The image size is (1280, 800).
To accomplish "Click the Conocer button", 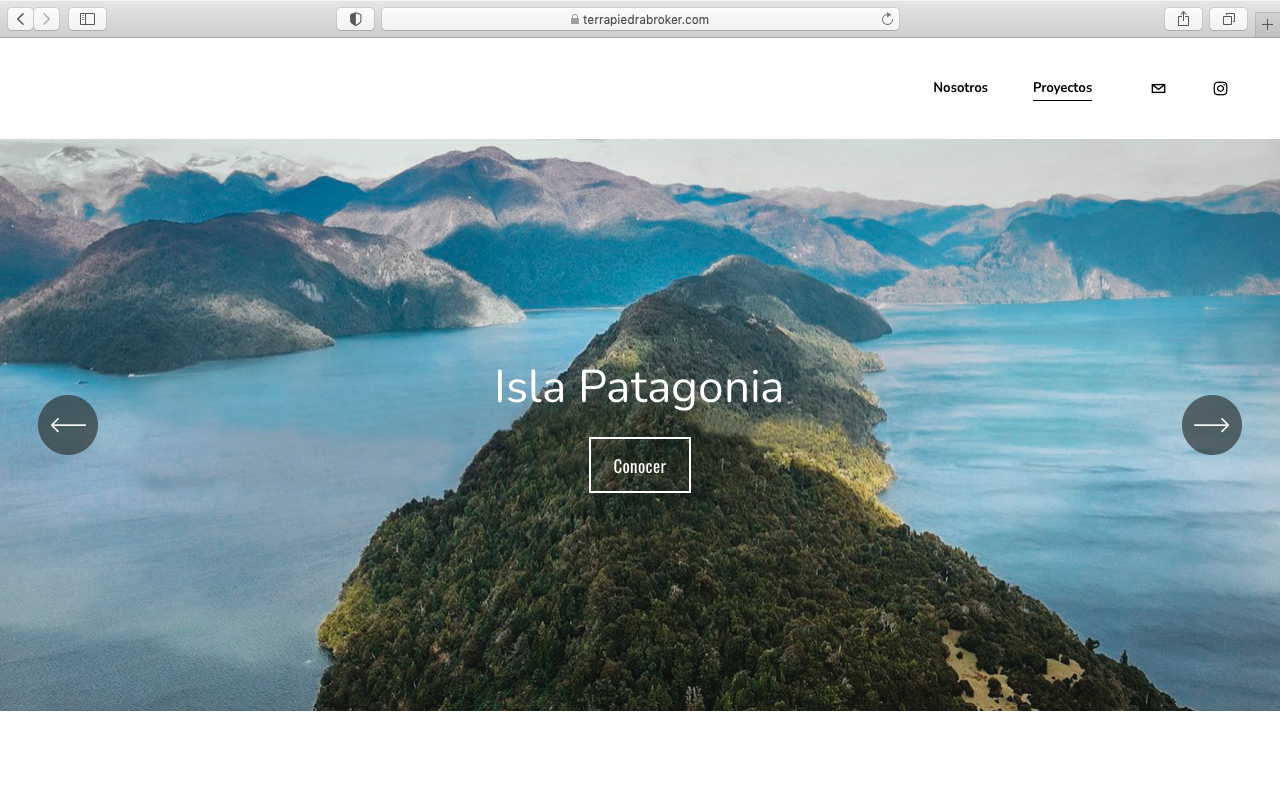I will pyautogui.click(x=640, y=465).
